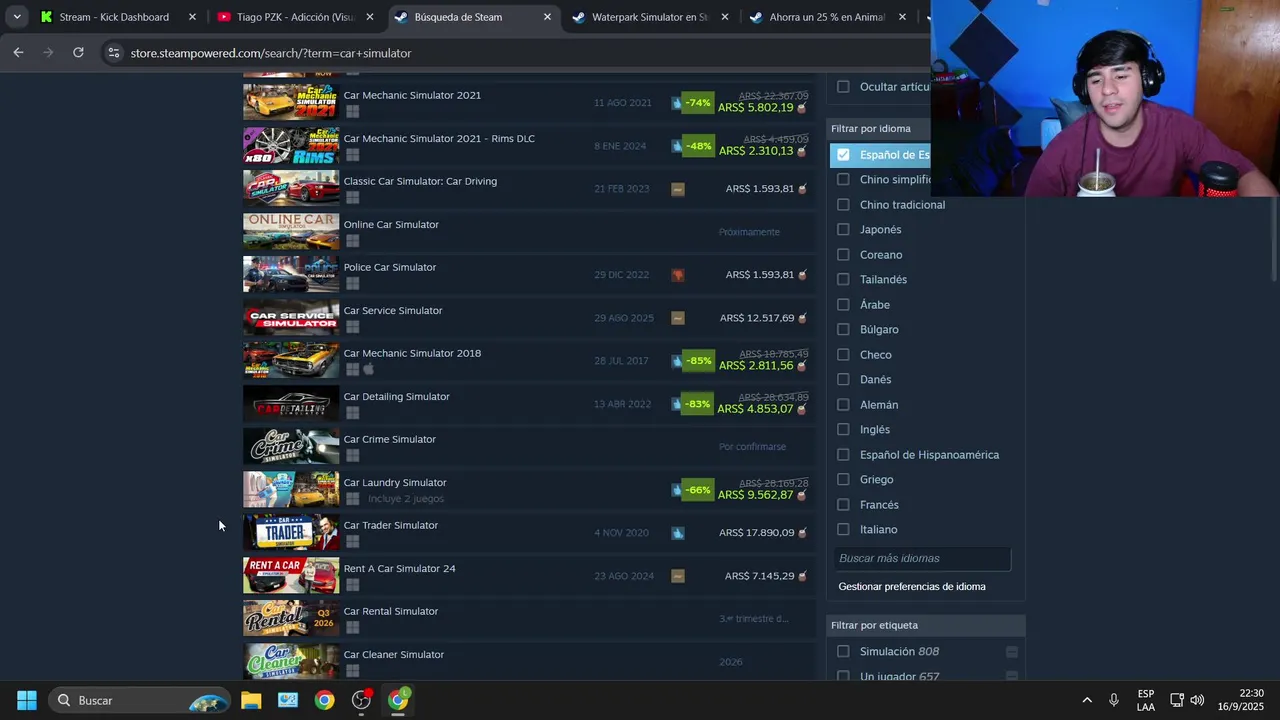Open Google Chrome from the taskbar
Screen dimensions: 1280x720
coord(324,700)
